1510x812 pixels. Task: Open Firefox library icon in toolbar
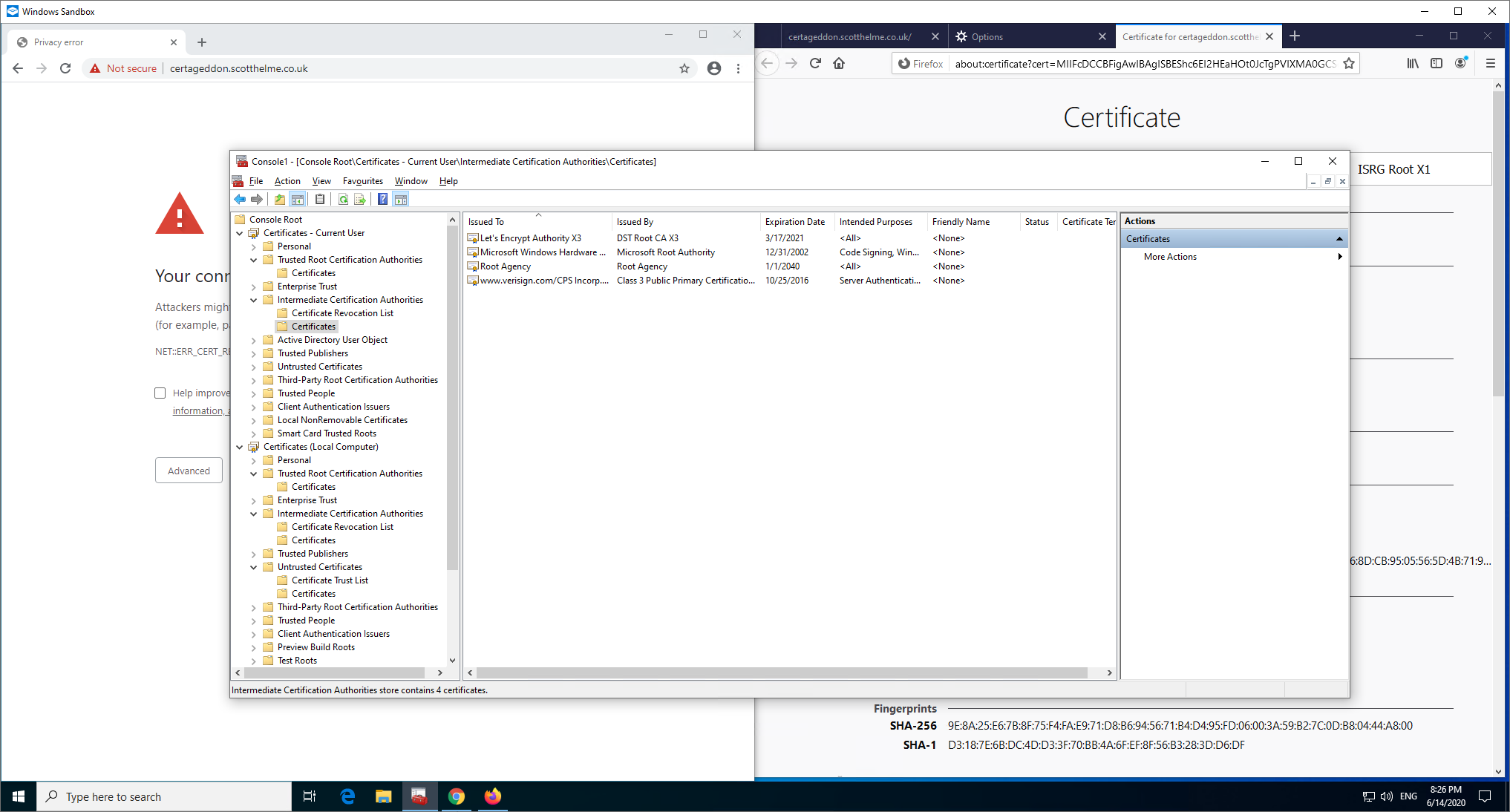1413,64
